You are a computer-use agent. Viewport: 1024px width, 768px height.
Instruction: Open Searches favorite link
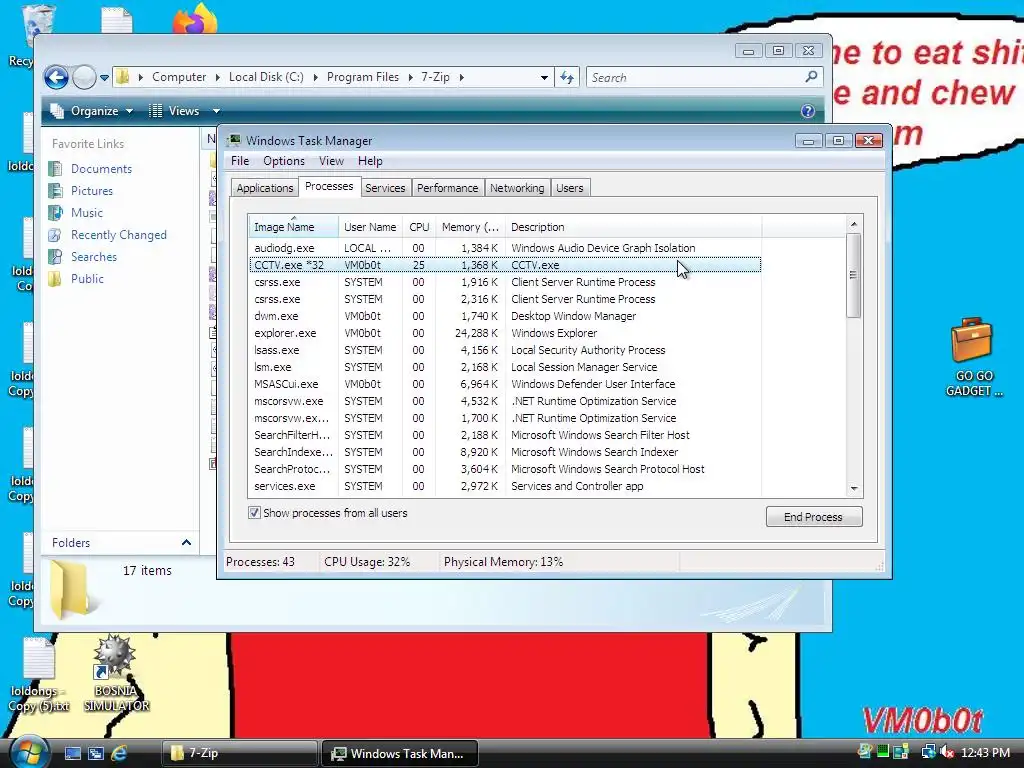point(93,257)
